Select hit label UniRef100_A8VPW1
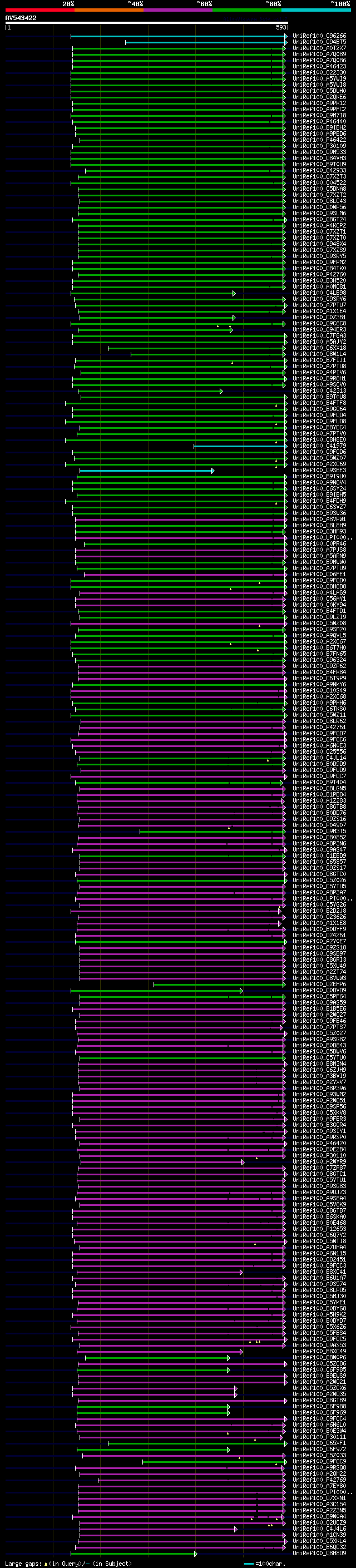 pyautogui.click(x=319, y=519)
